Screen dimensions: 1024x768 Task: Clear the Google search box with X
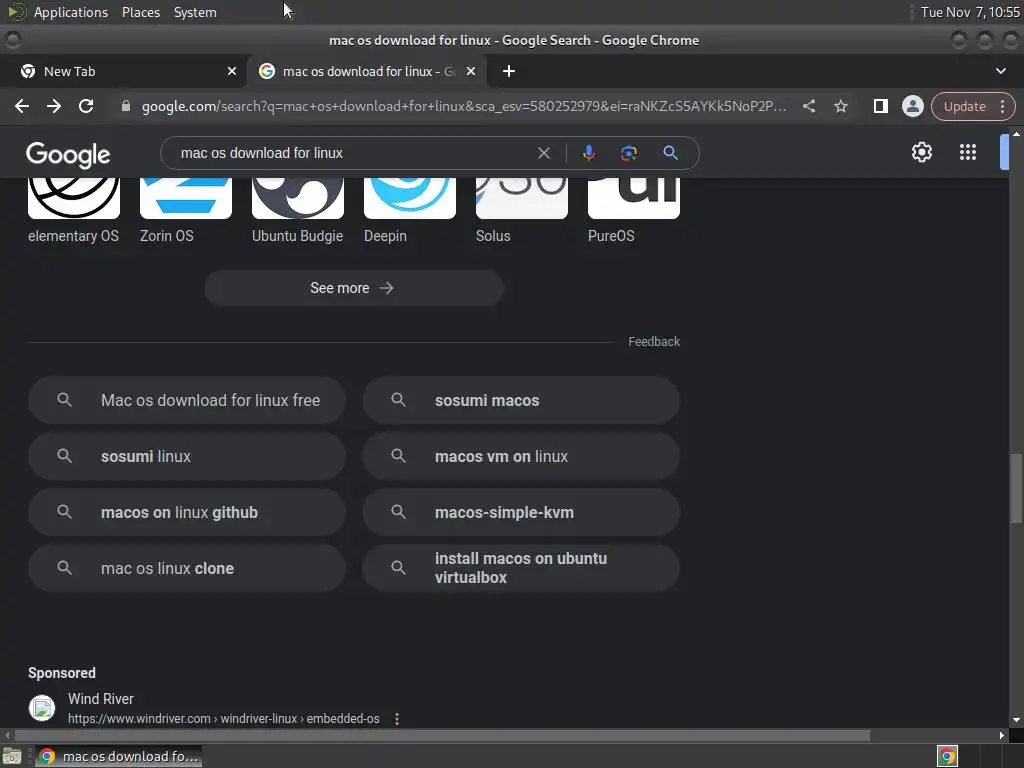(x=543, y=153)
